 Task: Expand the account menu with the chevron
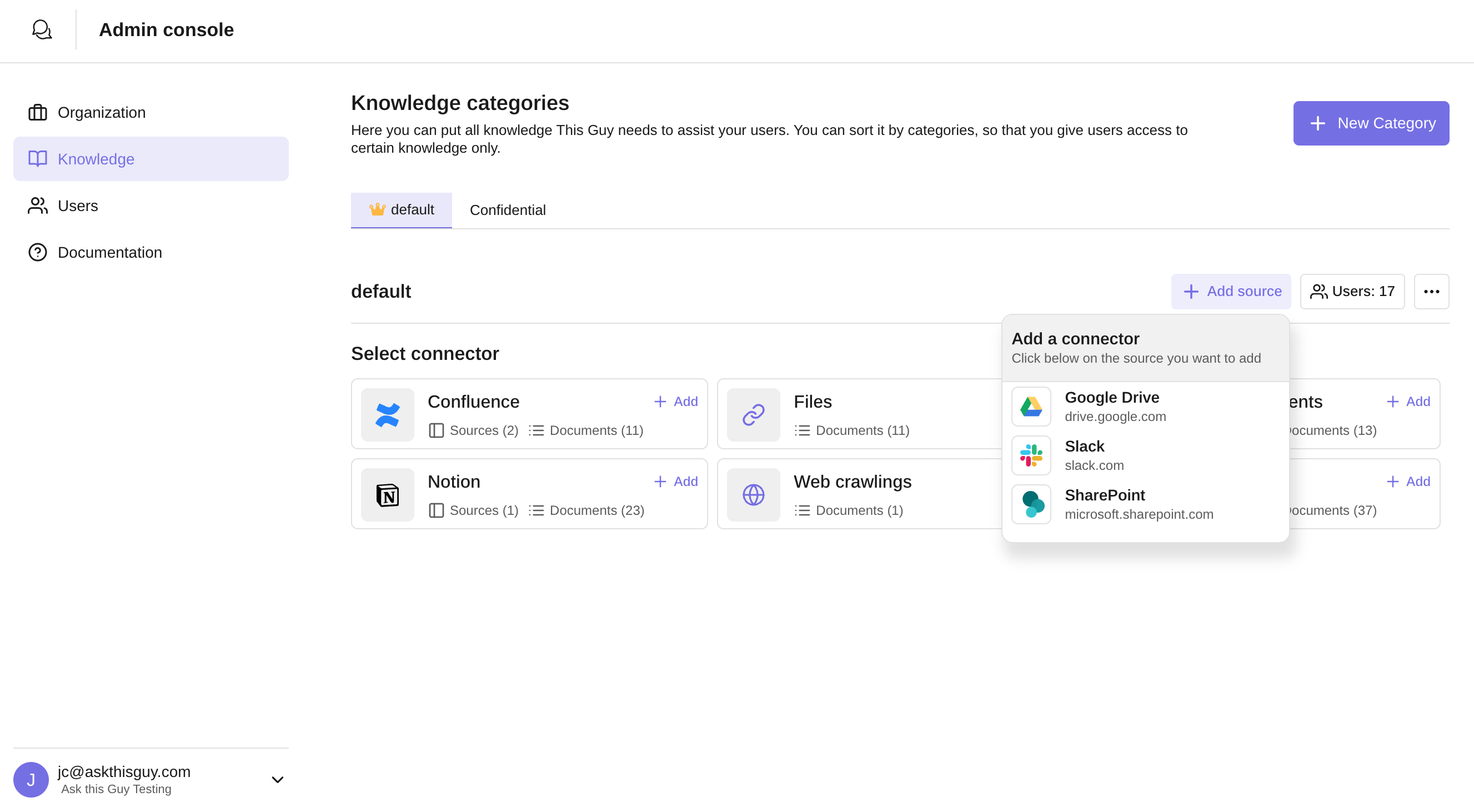278,779
